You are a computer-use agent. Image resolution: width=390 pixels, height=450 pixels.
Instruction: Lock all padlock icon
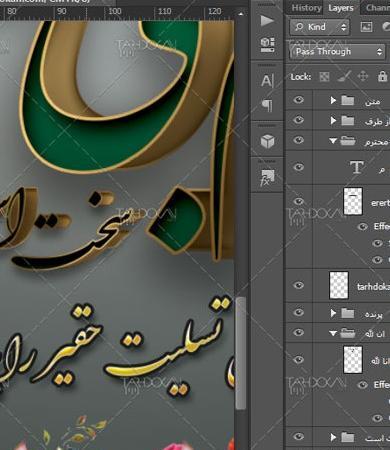[x=382, y=76]
